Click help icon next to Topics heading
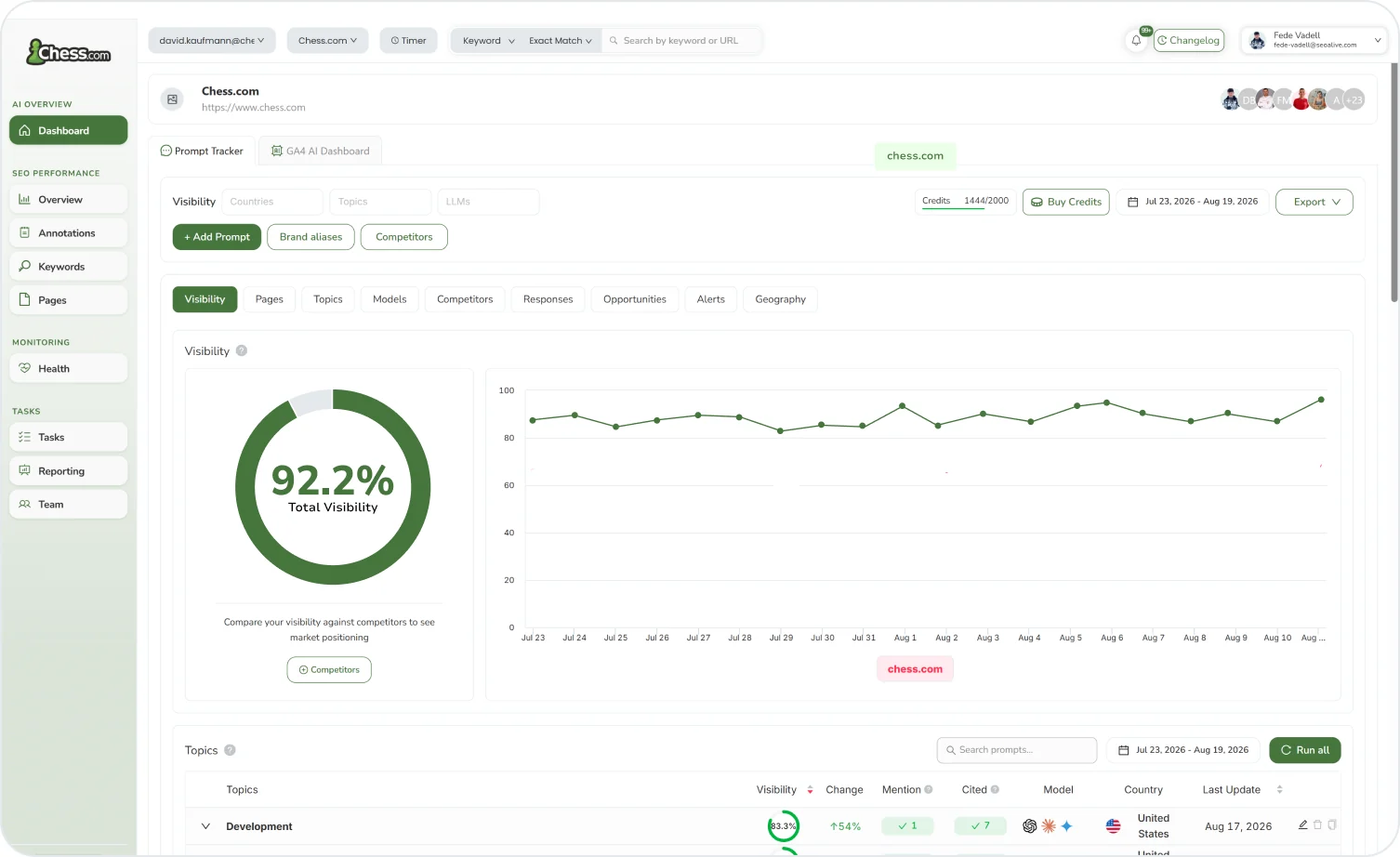The image size is (1400, 857). (230, 750)
